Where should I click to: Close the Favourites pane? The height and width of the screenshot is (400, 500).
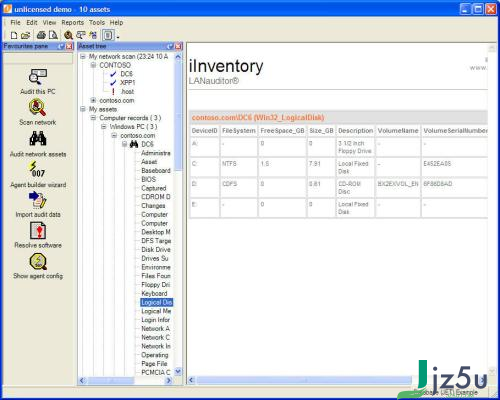(69, 46)
